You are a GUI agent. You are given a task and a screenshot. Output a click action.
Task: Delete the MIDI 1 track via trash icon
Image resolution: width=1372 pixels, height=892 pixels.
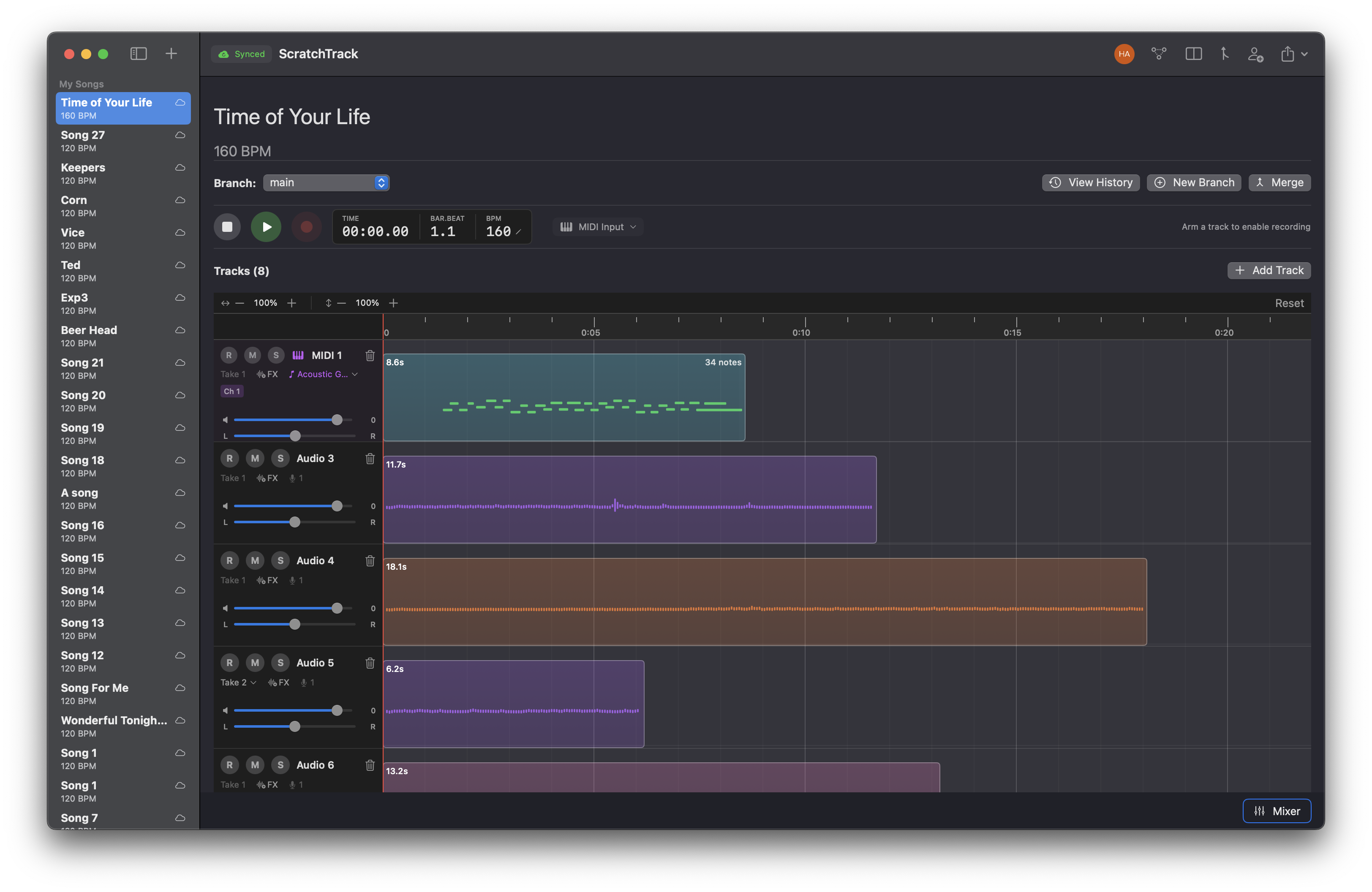click(x=370, y=356)
